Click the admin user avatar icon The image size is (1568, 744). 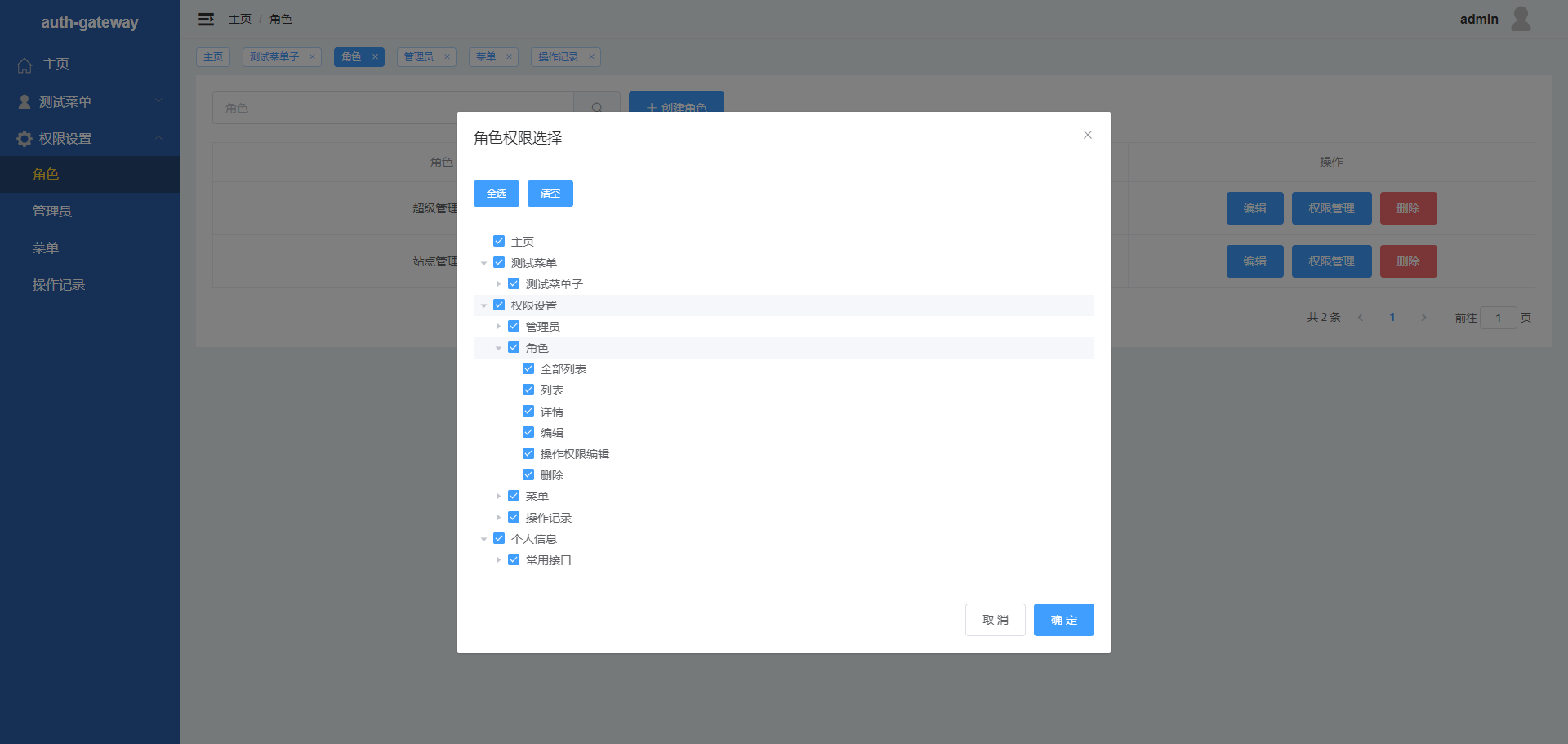point(1521,19)
